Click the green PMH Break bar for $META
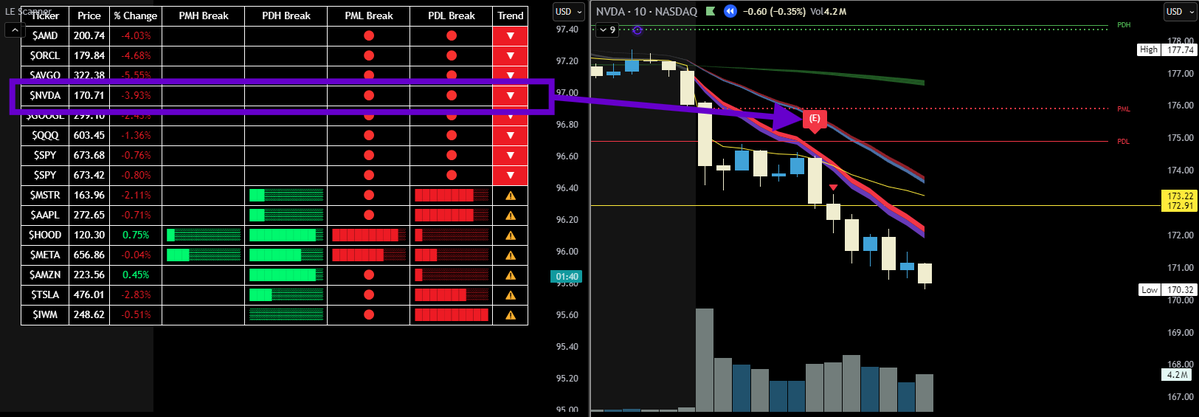1199x417 pixels. tap(203, 255)
